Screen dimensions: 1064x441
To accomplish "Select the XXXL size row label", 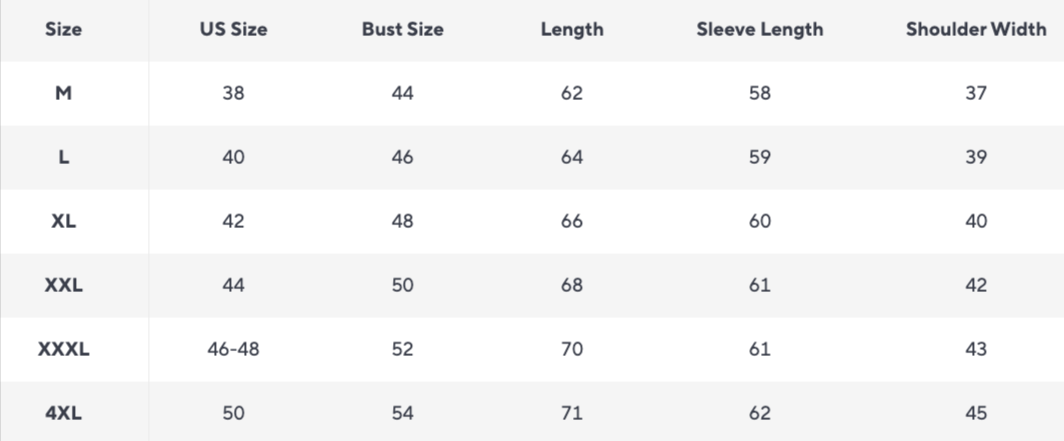I will click(63, 349).
